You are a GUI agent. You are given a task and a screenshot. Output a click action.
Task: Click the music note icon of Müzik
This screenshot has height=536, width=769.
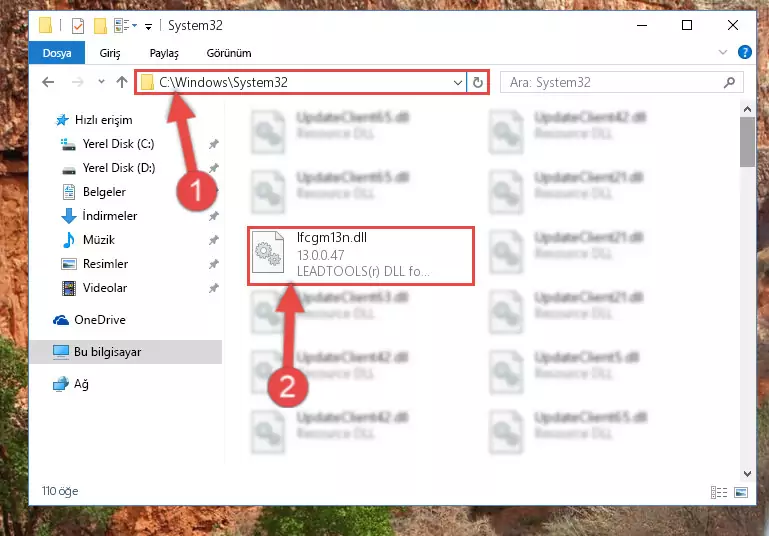coord(69,240)
